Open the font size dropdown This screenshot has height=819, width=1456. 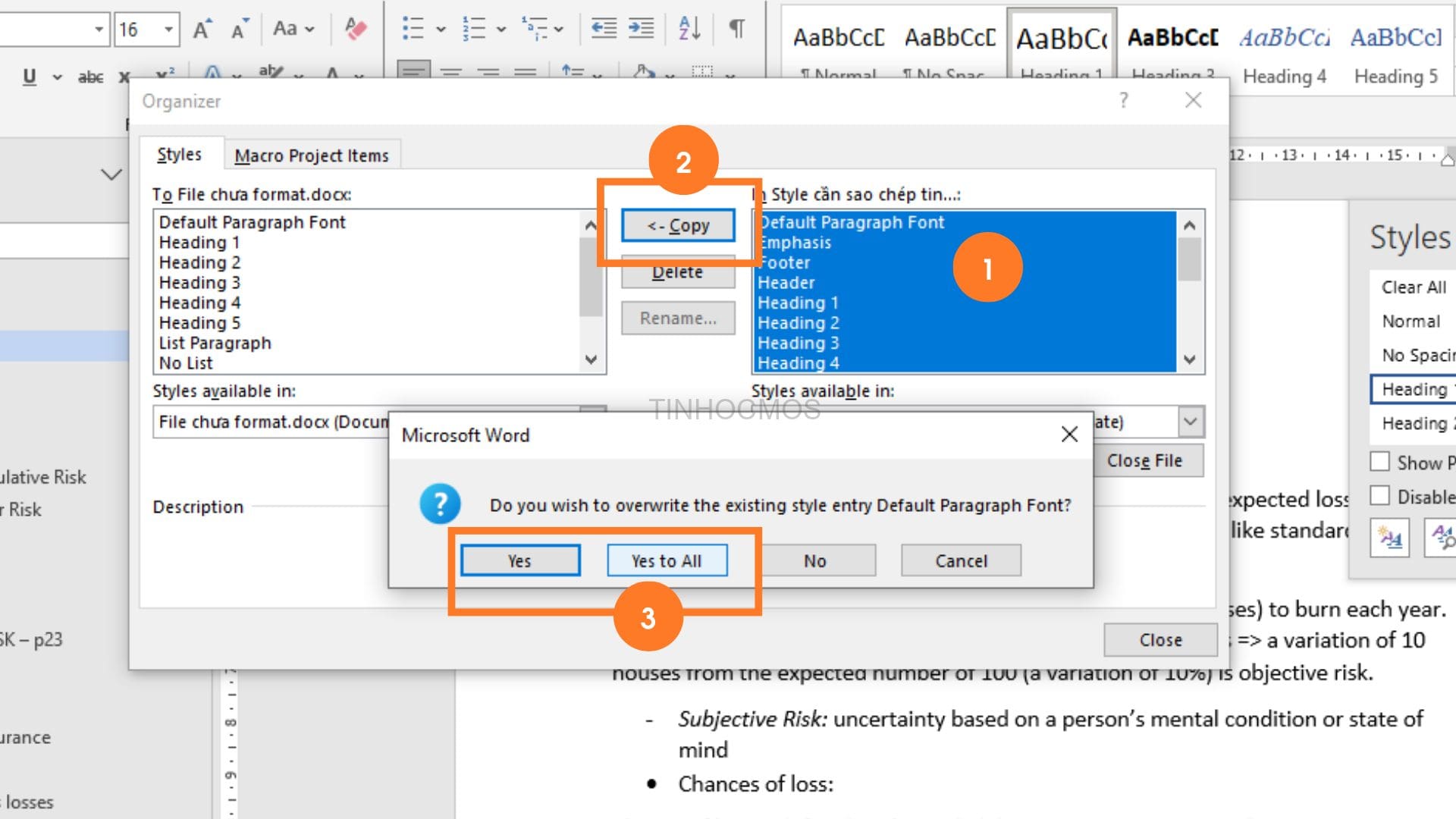pos(168,30)
